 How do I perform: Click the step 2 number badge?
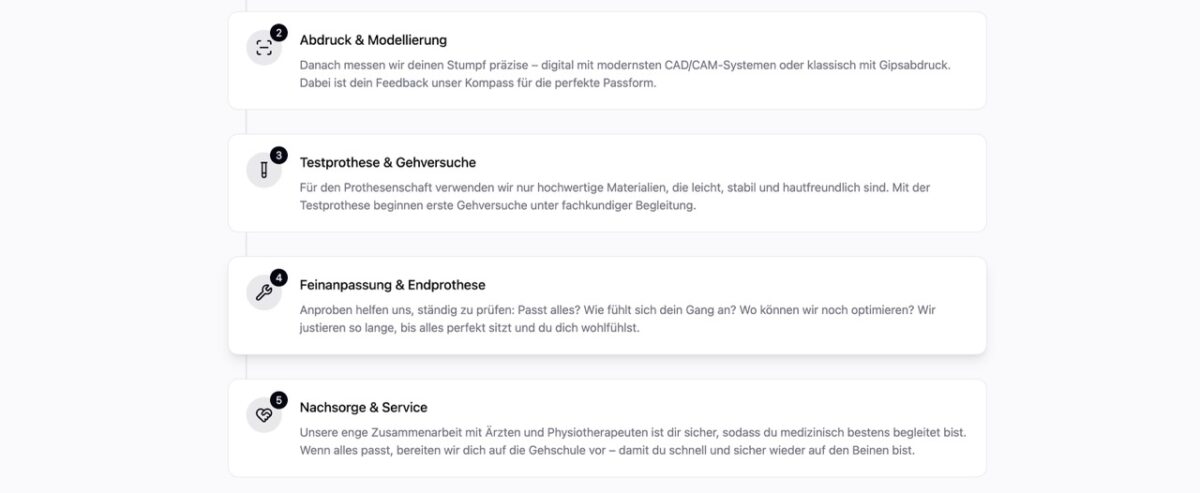coord(278,33)
